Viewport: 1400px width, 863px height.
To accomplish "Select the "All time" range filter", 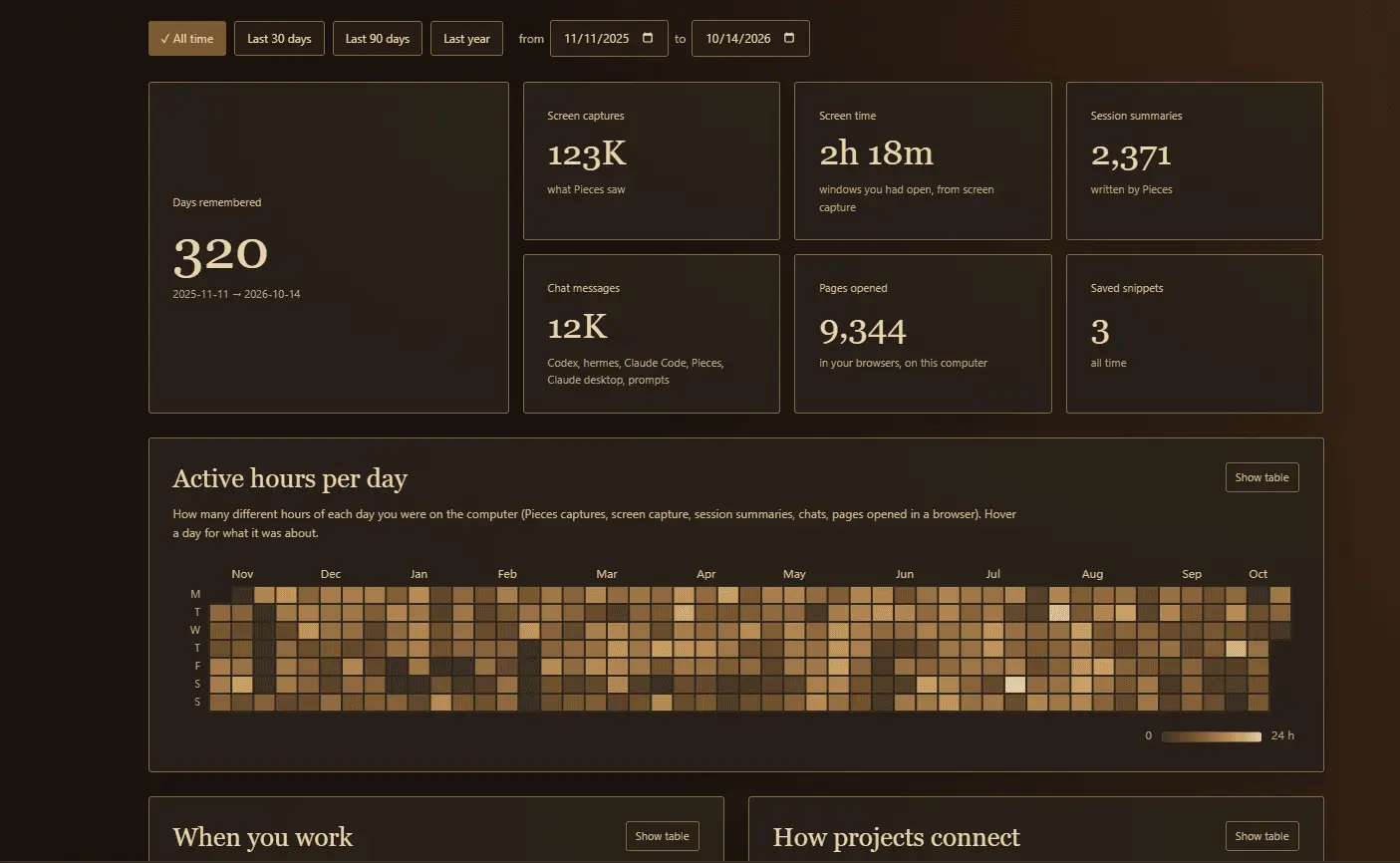I will tap(187, 39).
